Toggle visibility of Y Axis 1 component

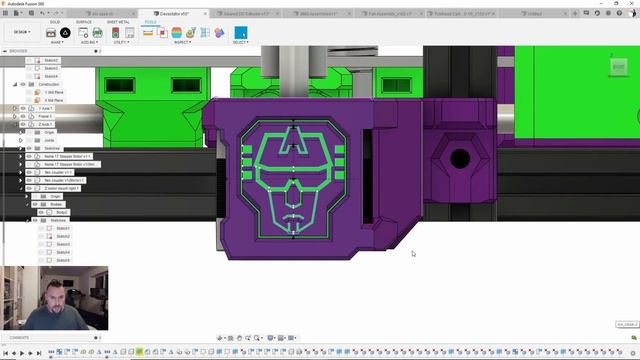pyautogui.click(x=23, y=109)
